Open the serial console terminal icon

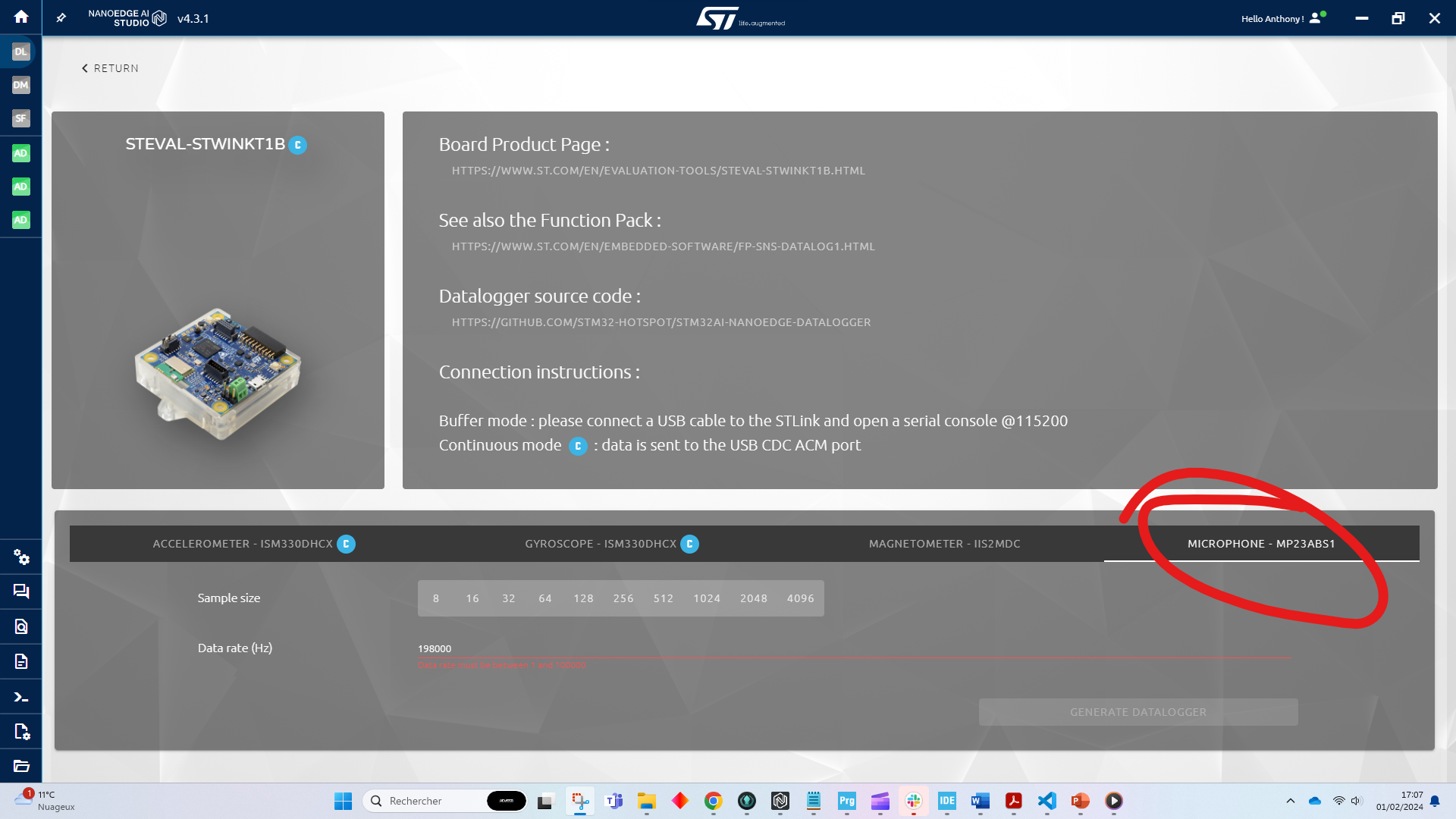click(x=21, y=697)
